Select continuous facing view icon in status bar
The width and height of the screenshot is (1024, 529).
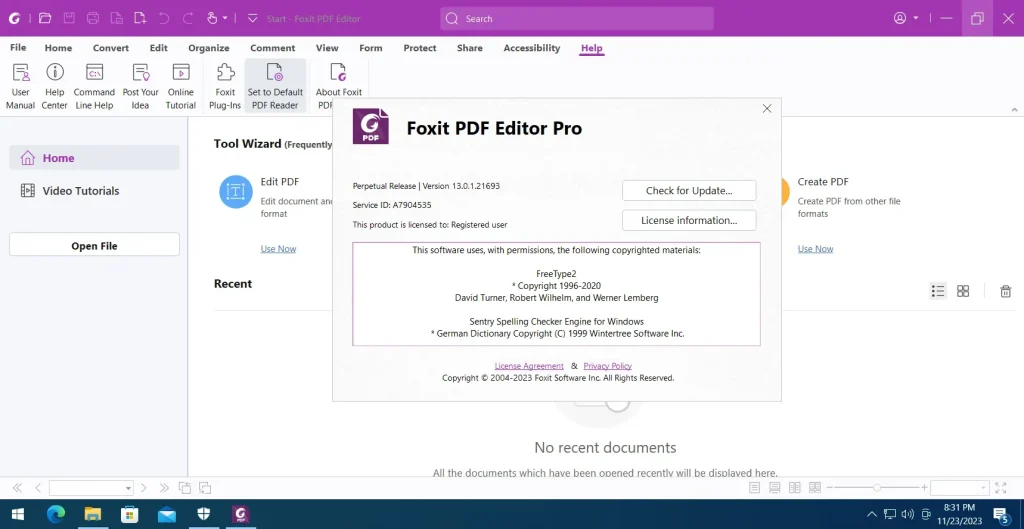pos(814,488)
